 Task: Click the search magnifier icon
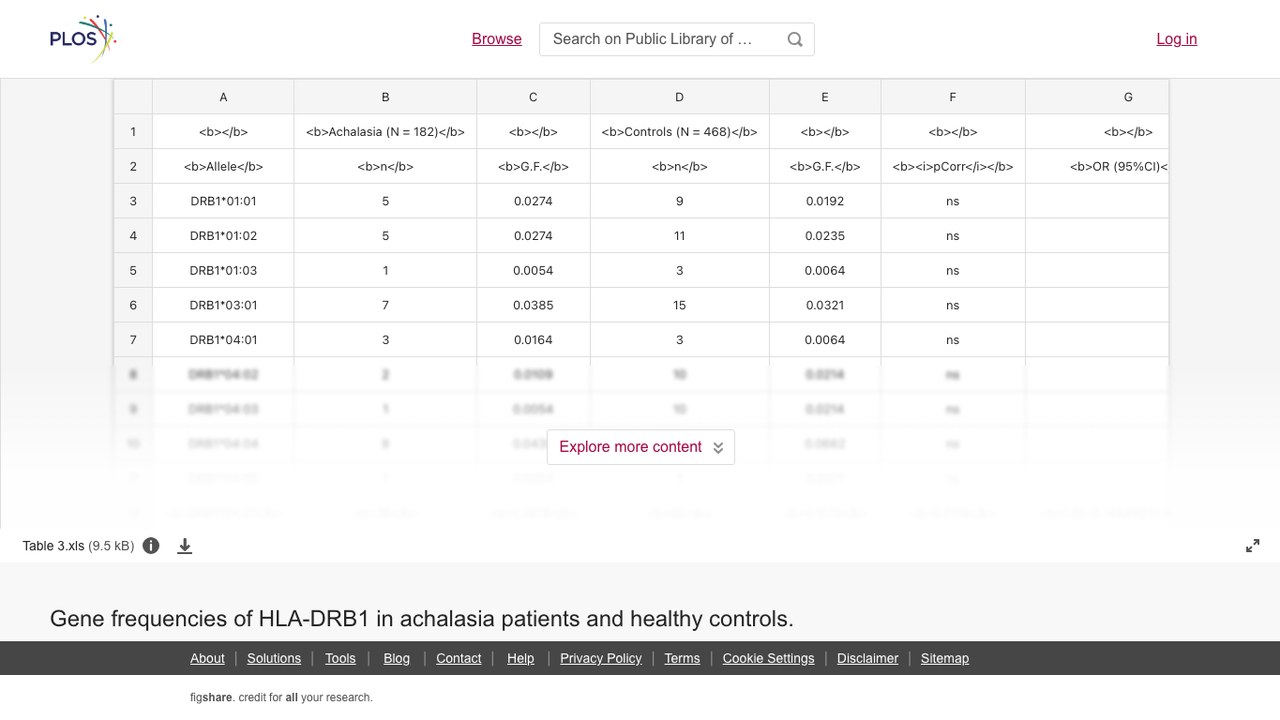795,39
